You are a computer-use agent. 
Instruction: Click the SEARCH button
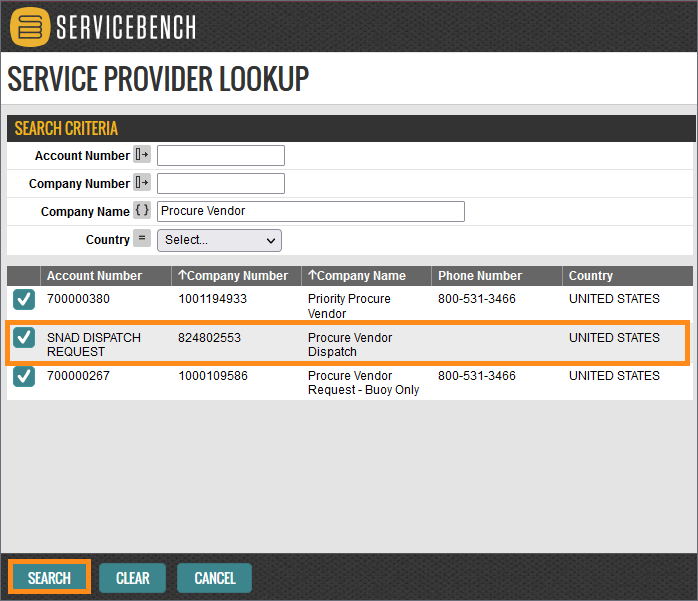49,578
